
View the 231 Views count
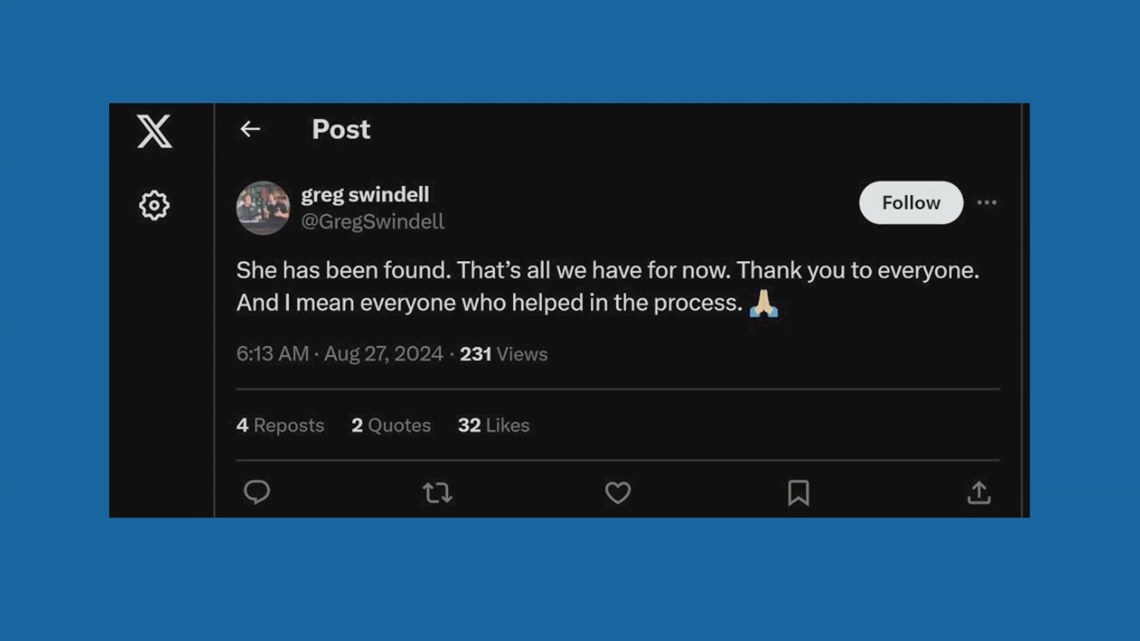tap(504, 354)
